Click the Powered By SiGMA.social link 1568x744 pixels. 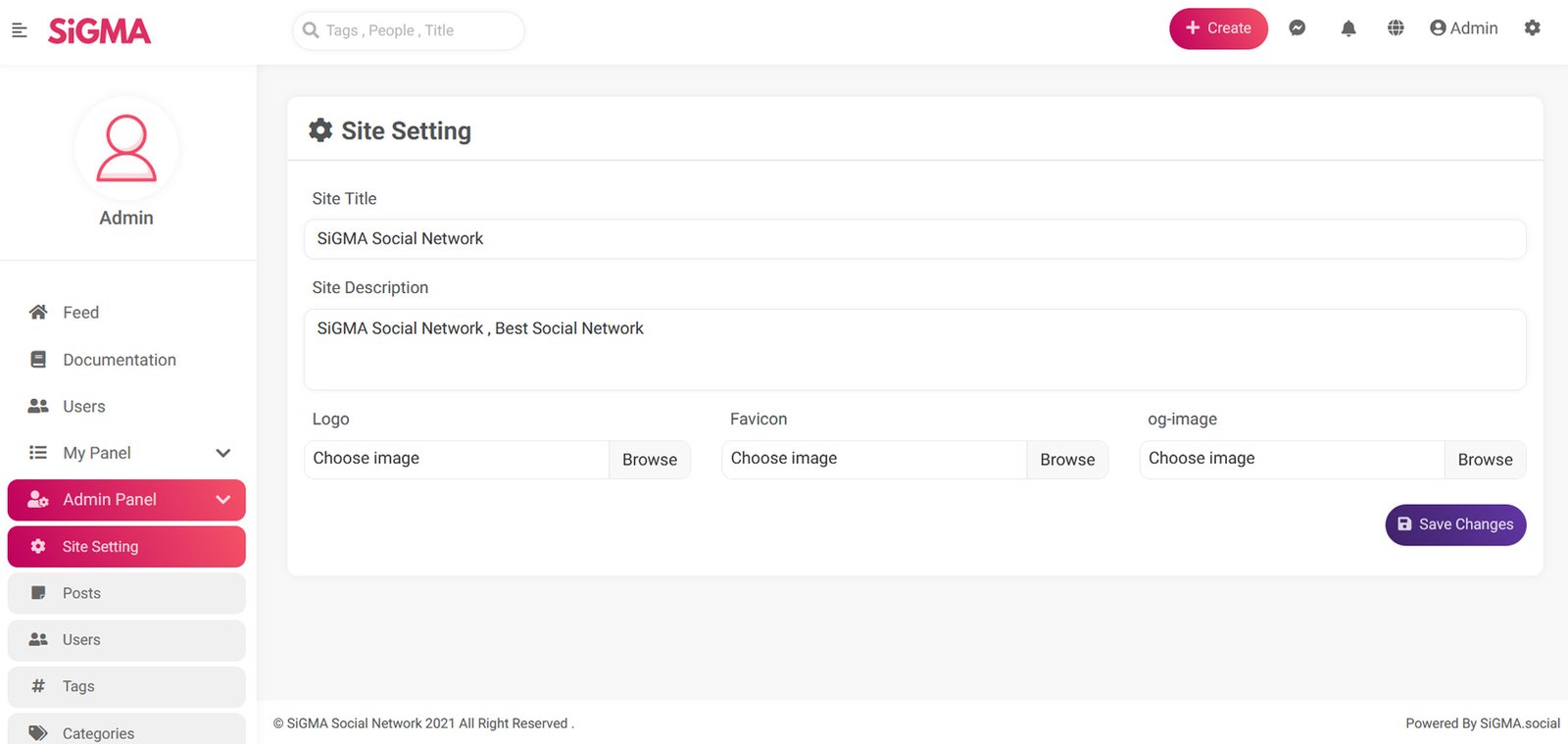[1483, 723]
